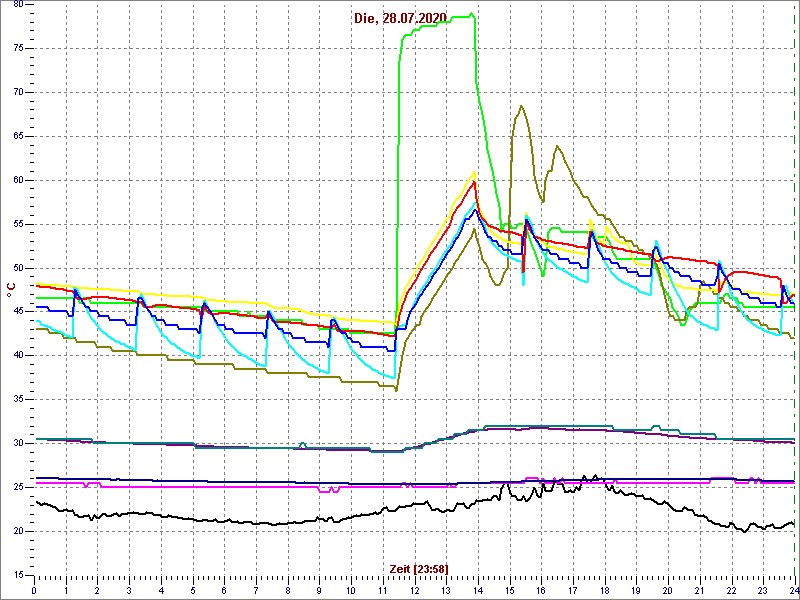Click hour 22 on the time axis
This screenshot has width=800, height=600.
tap(732, 590)
